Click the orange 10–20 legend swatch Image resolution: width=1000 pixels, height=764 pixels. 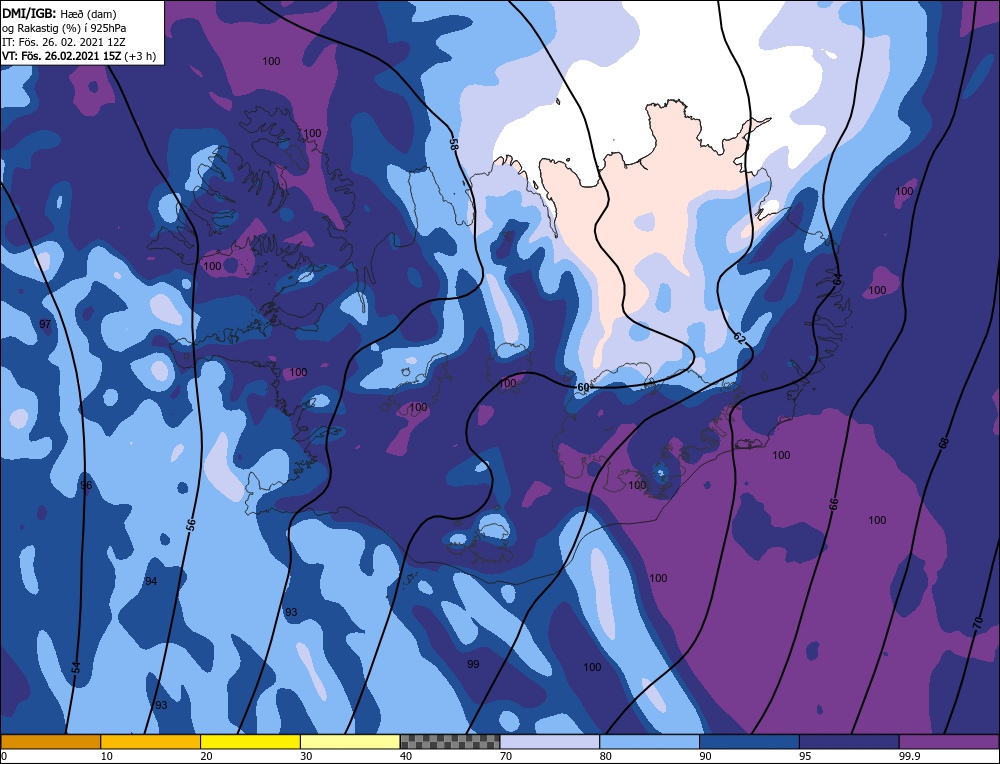151,741
